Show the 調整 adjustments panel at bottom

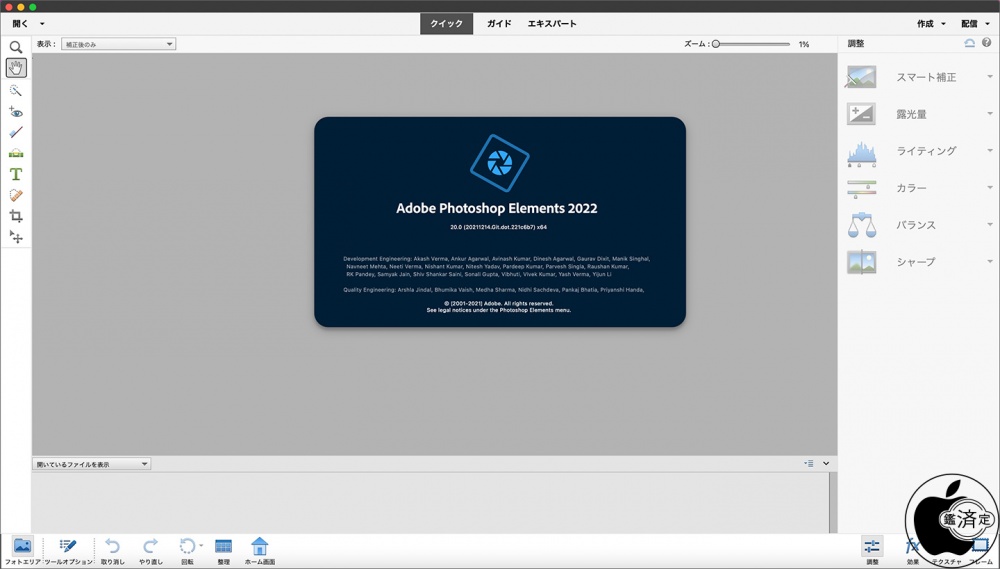coord(872,551)
